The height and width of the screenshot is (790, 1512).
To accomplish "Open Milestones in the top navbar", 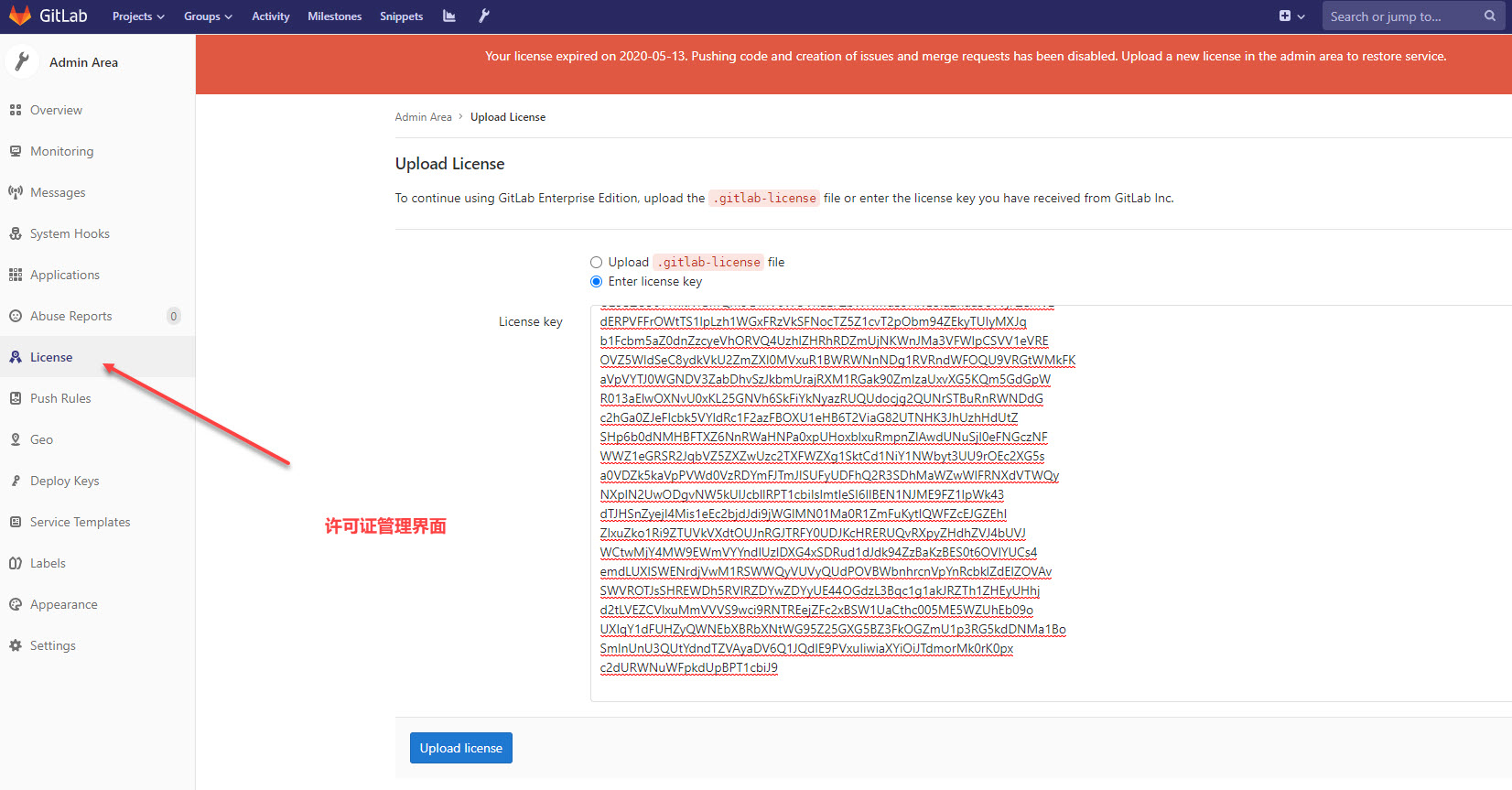I will coord(335,16).
